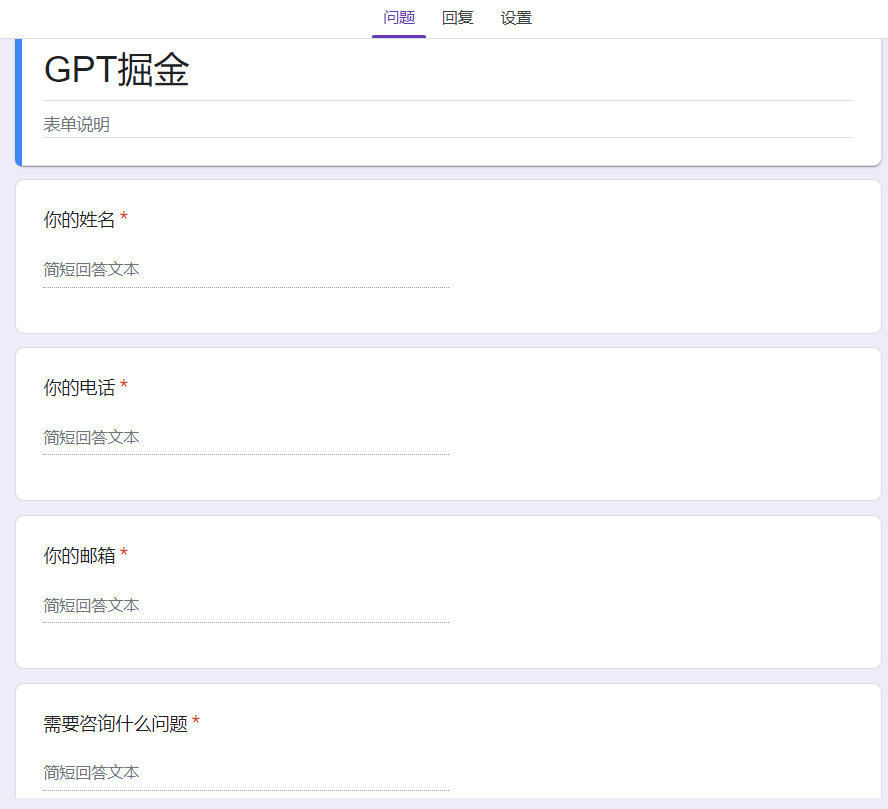Select the 需要咨询什么问题 question title
The height and width of the screenshot is (809, 888).
coord(116,724)
